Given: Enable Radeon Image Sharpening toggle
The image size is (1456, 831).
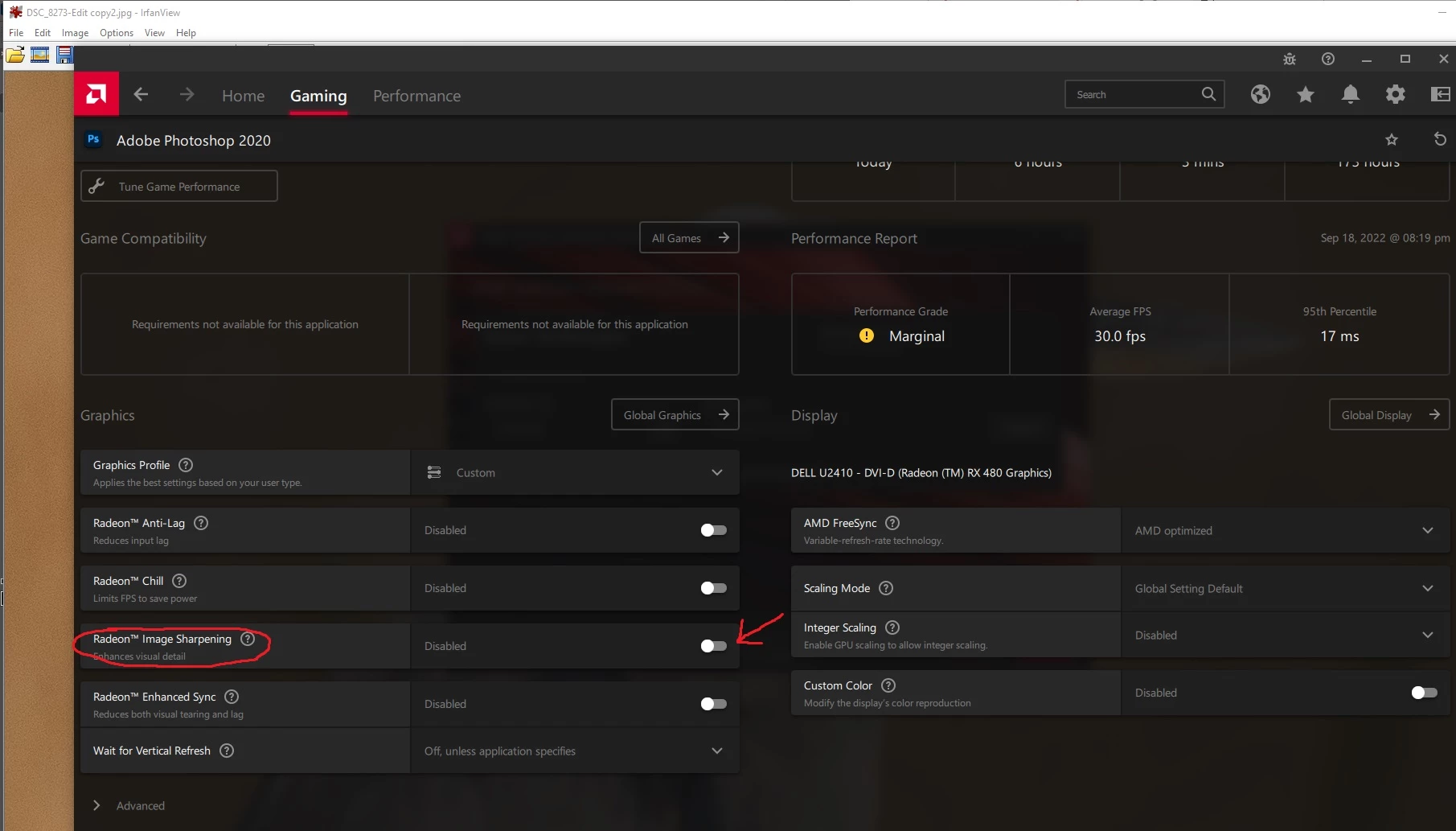Looking at the screenshot, I should [713, 646].
